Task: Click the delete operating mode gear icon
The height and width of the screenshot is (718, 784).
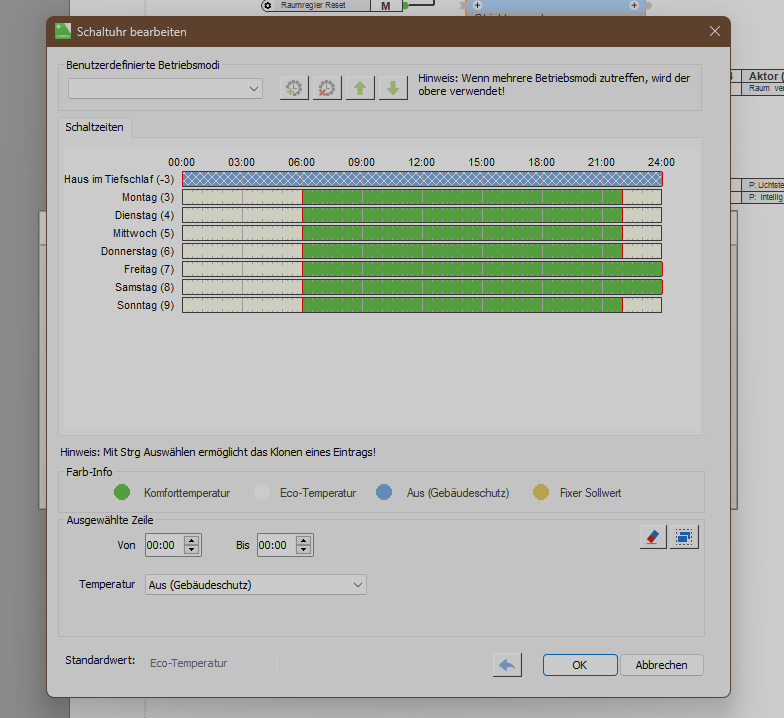Action: click(327, 88)
